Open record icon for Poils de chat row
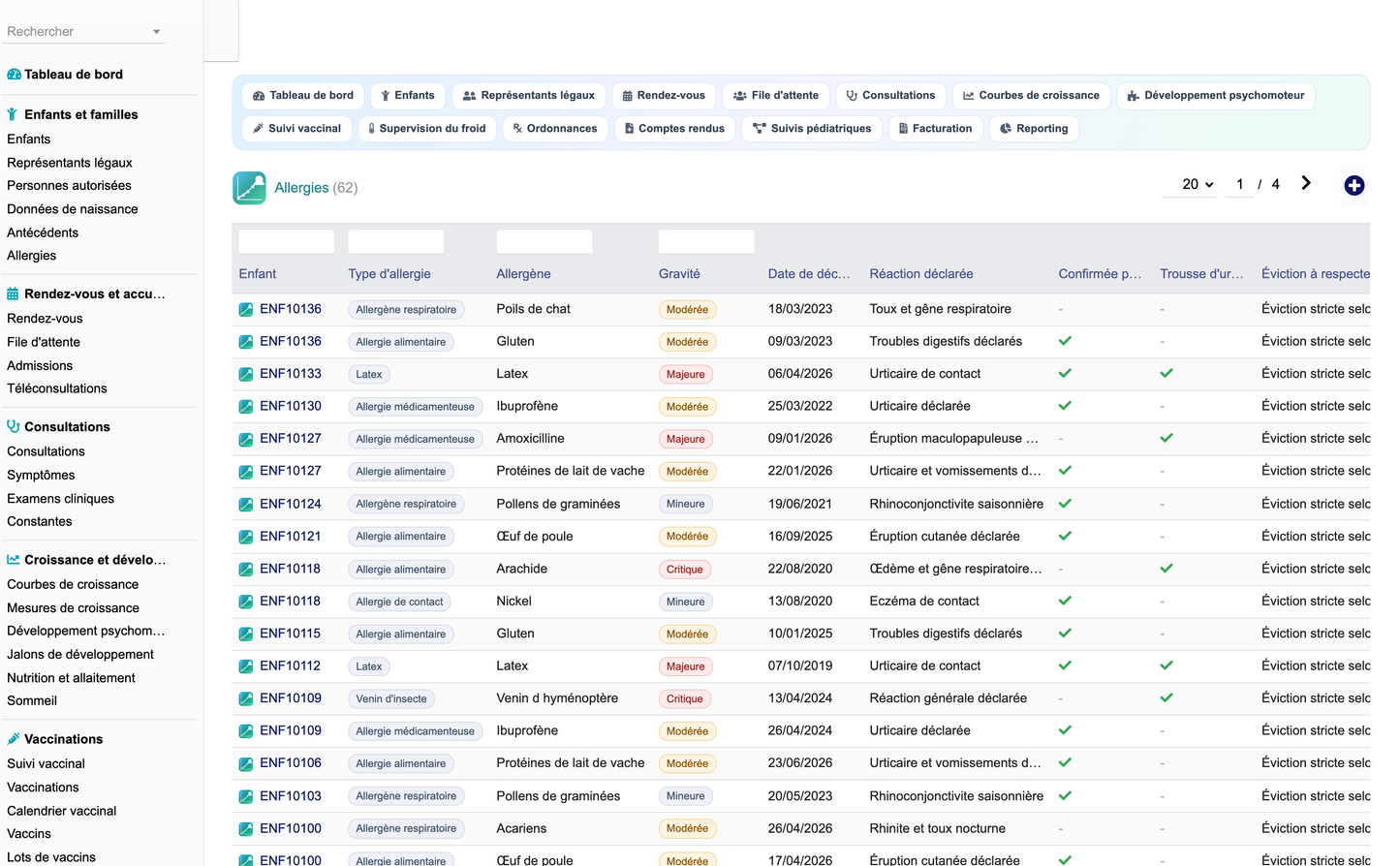Viewport: 1400px width, 866px height. [x=246, y=310]
